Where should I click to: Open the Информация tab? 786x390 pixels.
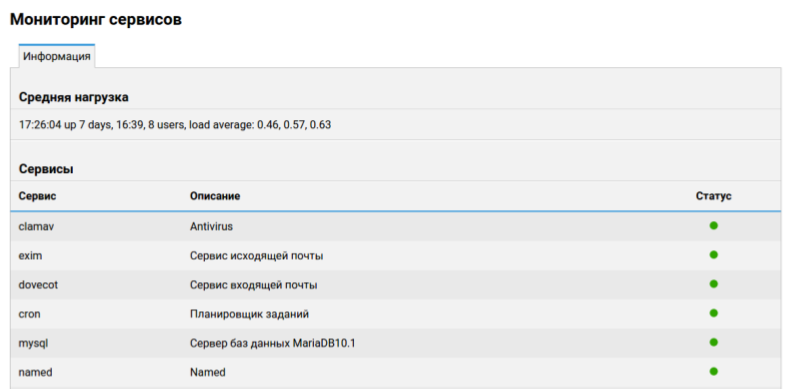(x=57, y=56)
